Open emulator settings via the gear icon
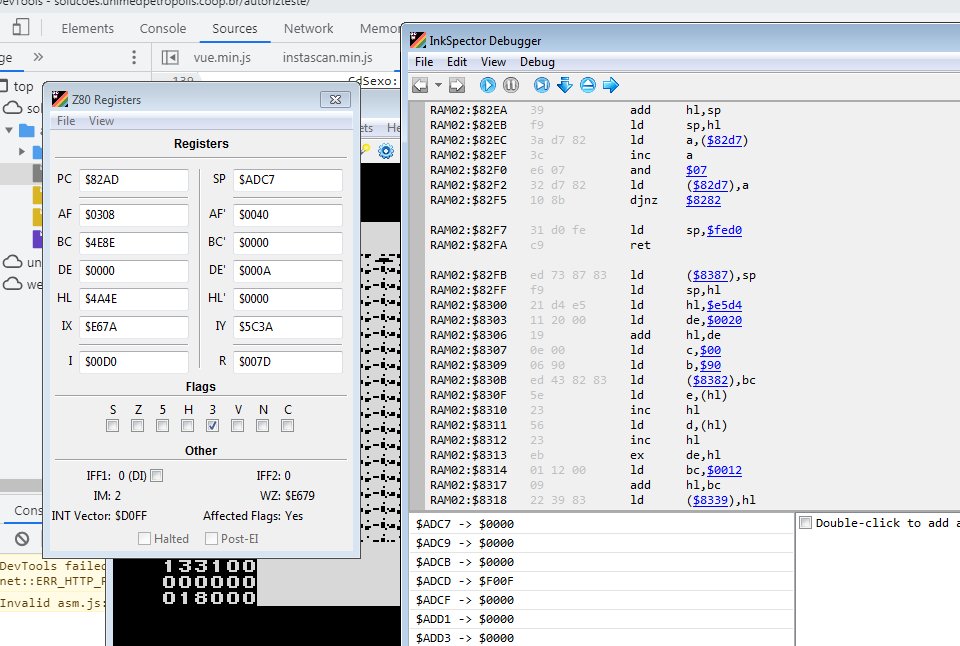Viewport: 960px width, 646px height. click(385, 150)
